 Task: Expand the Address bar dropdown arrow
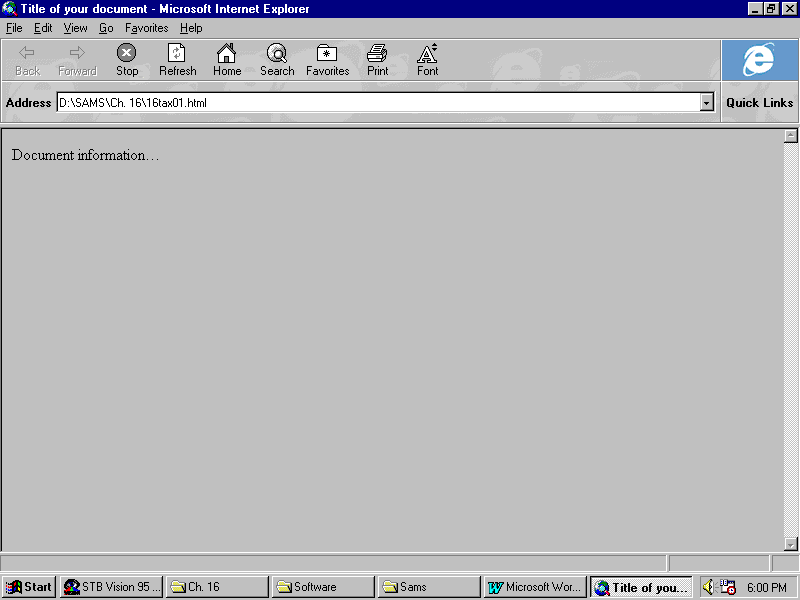click(707, 103)
